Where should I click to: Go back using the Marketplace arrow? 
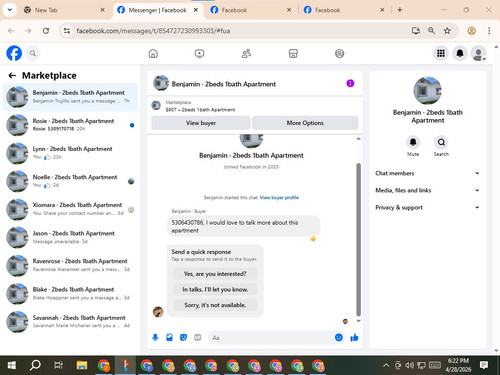pos(12,76)
